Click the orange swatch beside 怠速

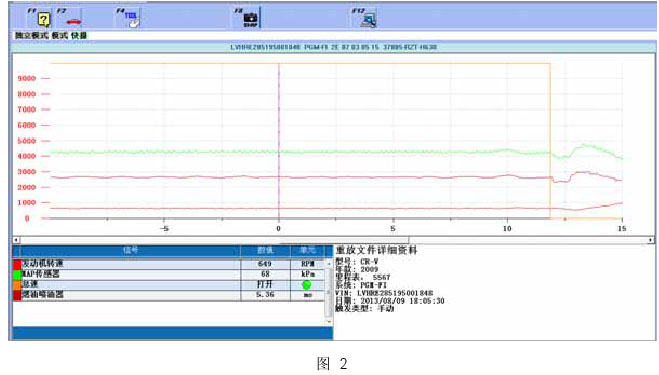click(17, 285)
